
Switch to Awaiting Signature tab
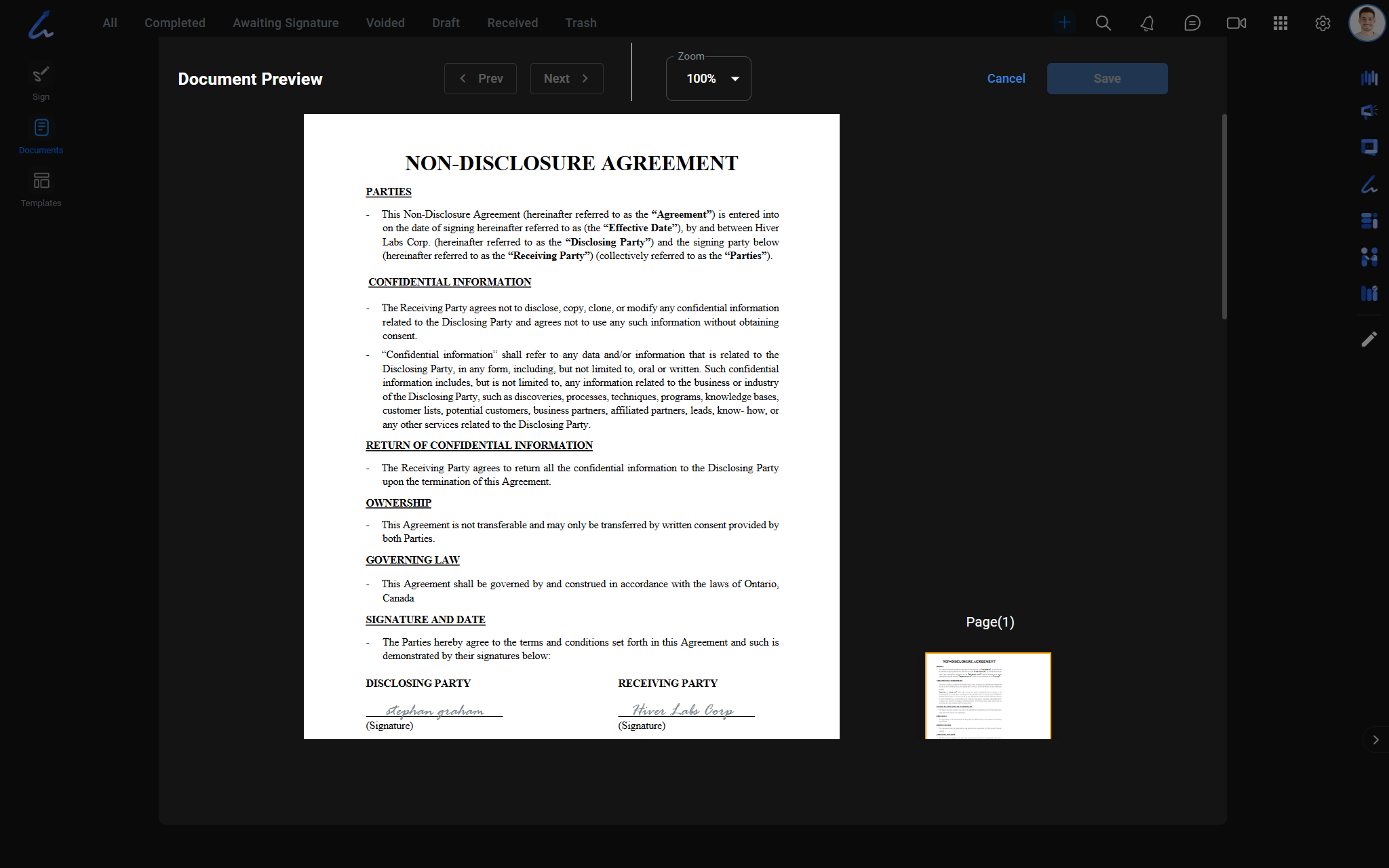(x=286, y=23)
